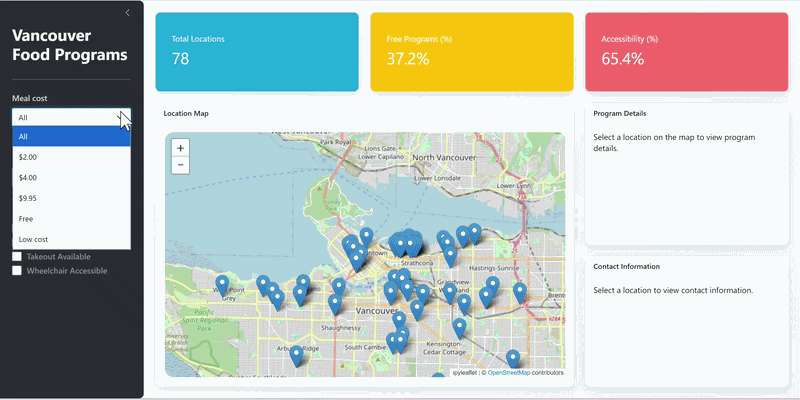
Task: Zoom in on the location map
Action: (x=180, y=148)
